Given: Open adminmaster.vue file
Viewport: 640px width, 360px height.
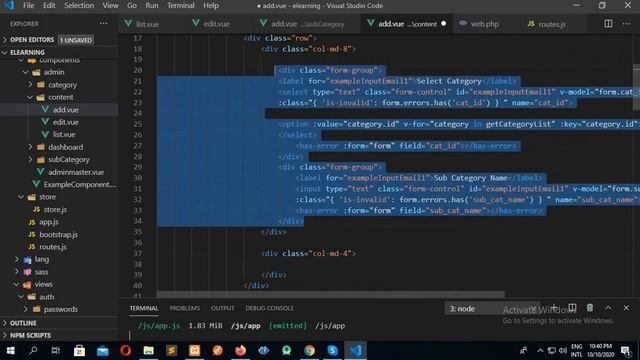Looking at the screenshot, I should (x=76, y=172).
